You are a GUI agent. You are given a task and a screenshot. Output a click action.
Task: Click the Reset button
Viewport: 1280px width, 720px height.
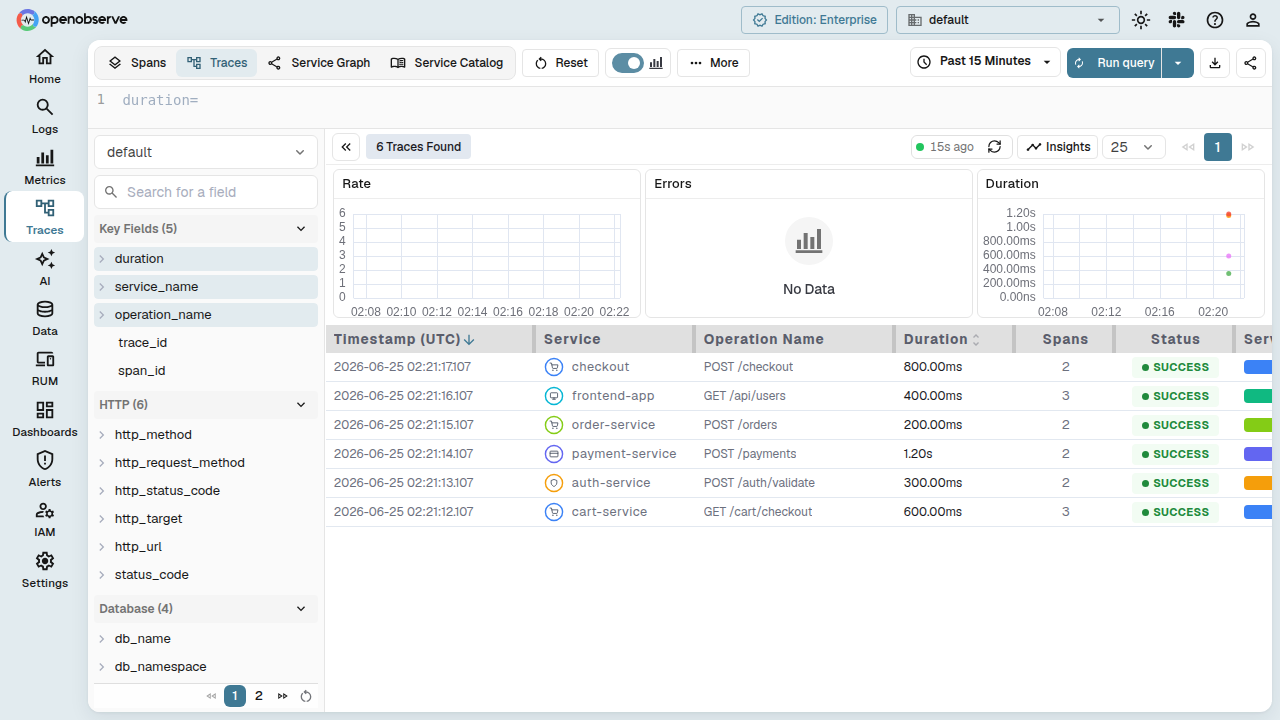pyautogui.click(x=561, y=63)
